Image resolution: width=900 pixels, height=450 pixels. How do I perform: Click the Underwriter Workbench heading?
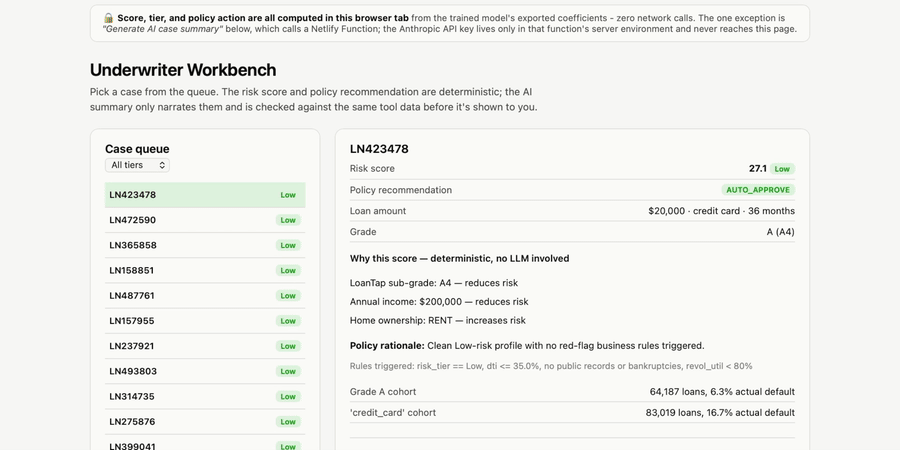point(183,70)
